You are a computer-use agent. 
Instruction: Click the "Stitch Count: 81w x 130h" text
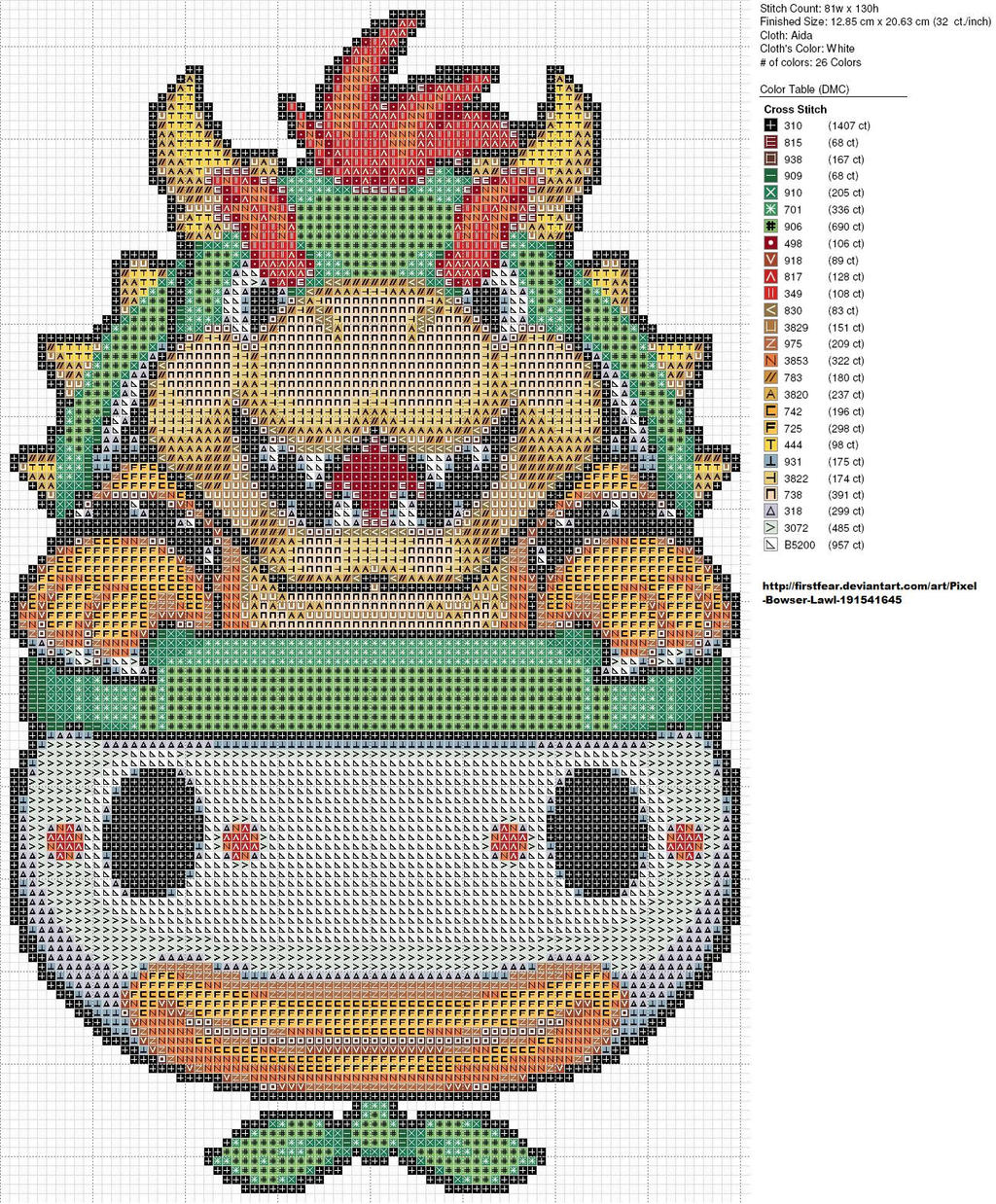tap(819, 8)
